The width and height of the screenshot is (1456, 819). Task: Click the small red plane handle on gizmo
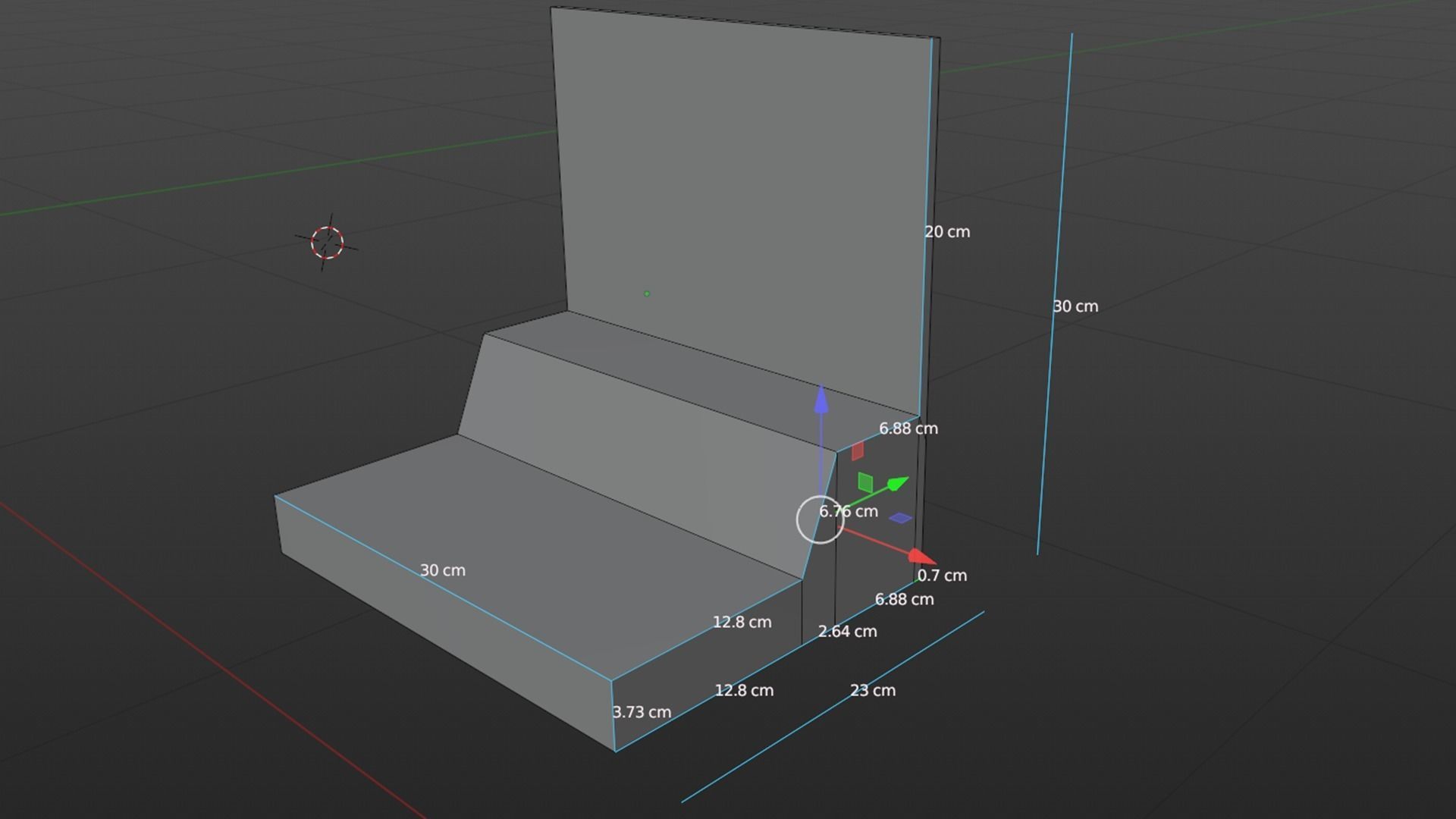click(857, 451)
